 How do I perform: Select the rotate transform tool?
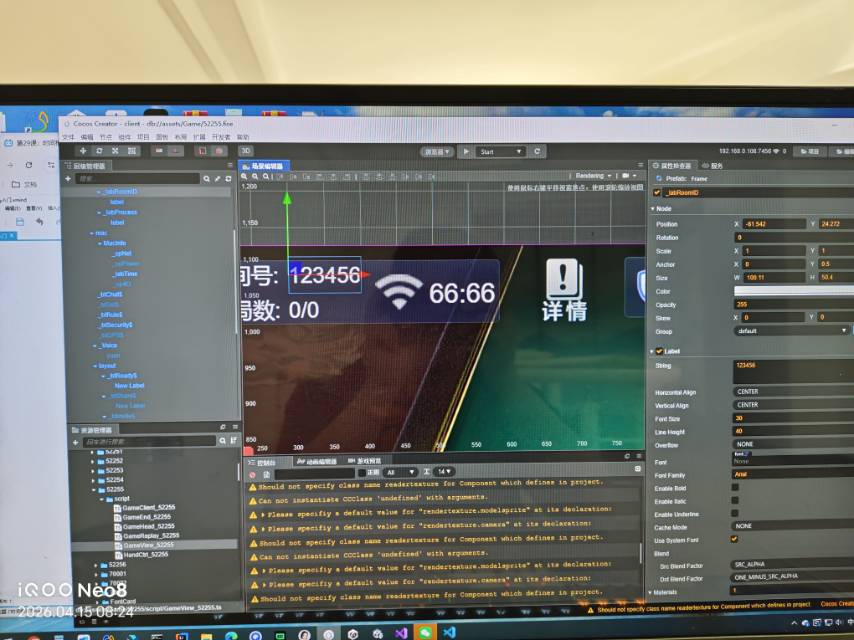click(99, 150)
